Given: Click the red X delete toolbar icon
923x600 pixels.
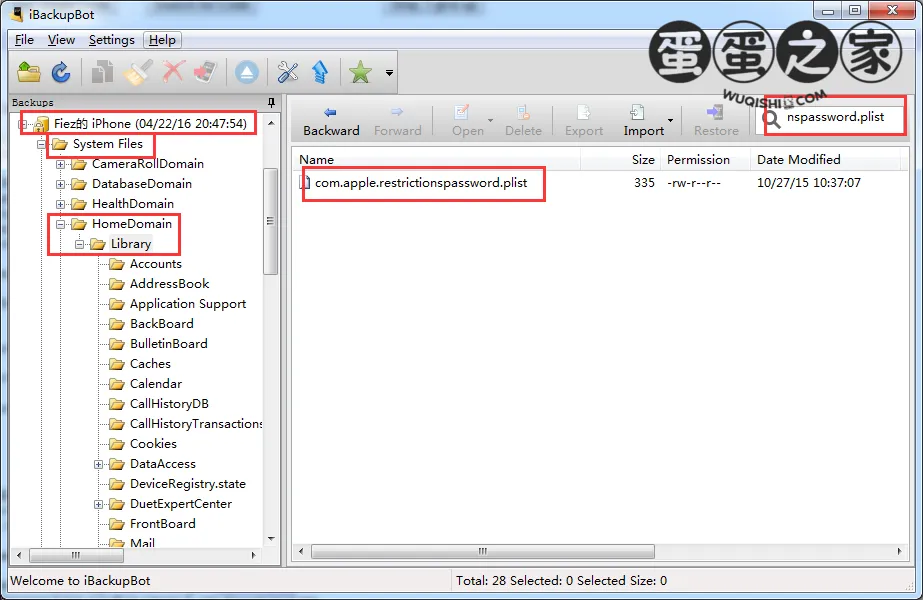Looking at the screenshot, I should point(172,72).
